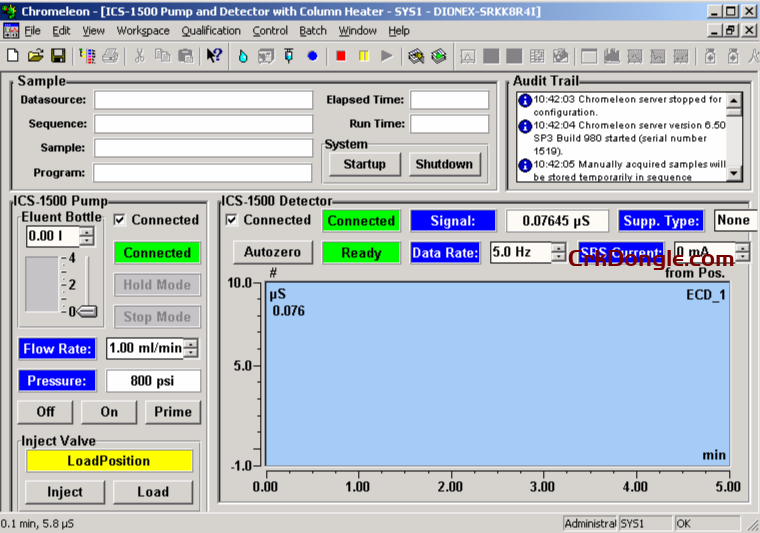
Task: Click the Datasource input field
Action: tap(203, 100)
